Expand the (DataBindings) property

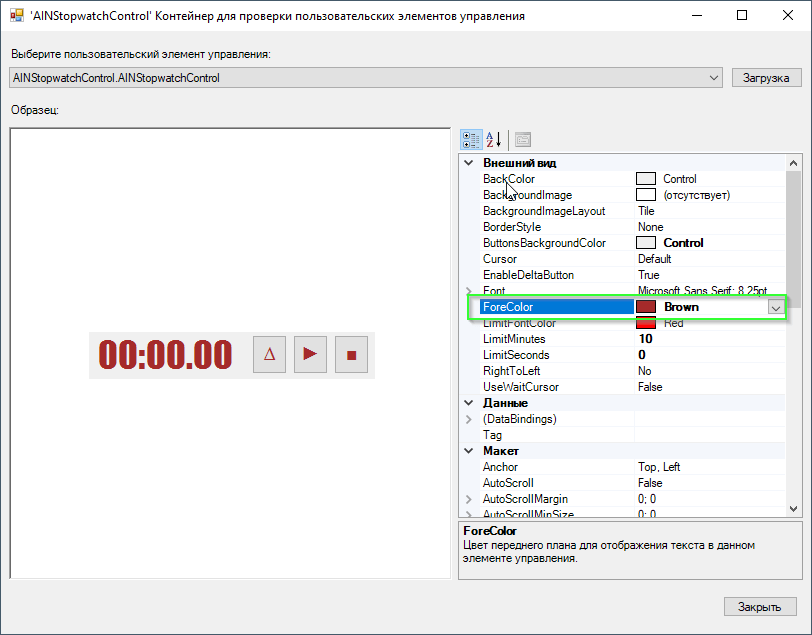pos(468,419)
